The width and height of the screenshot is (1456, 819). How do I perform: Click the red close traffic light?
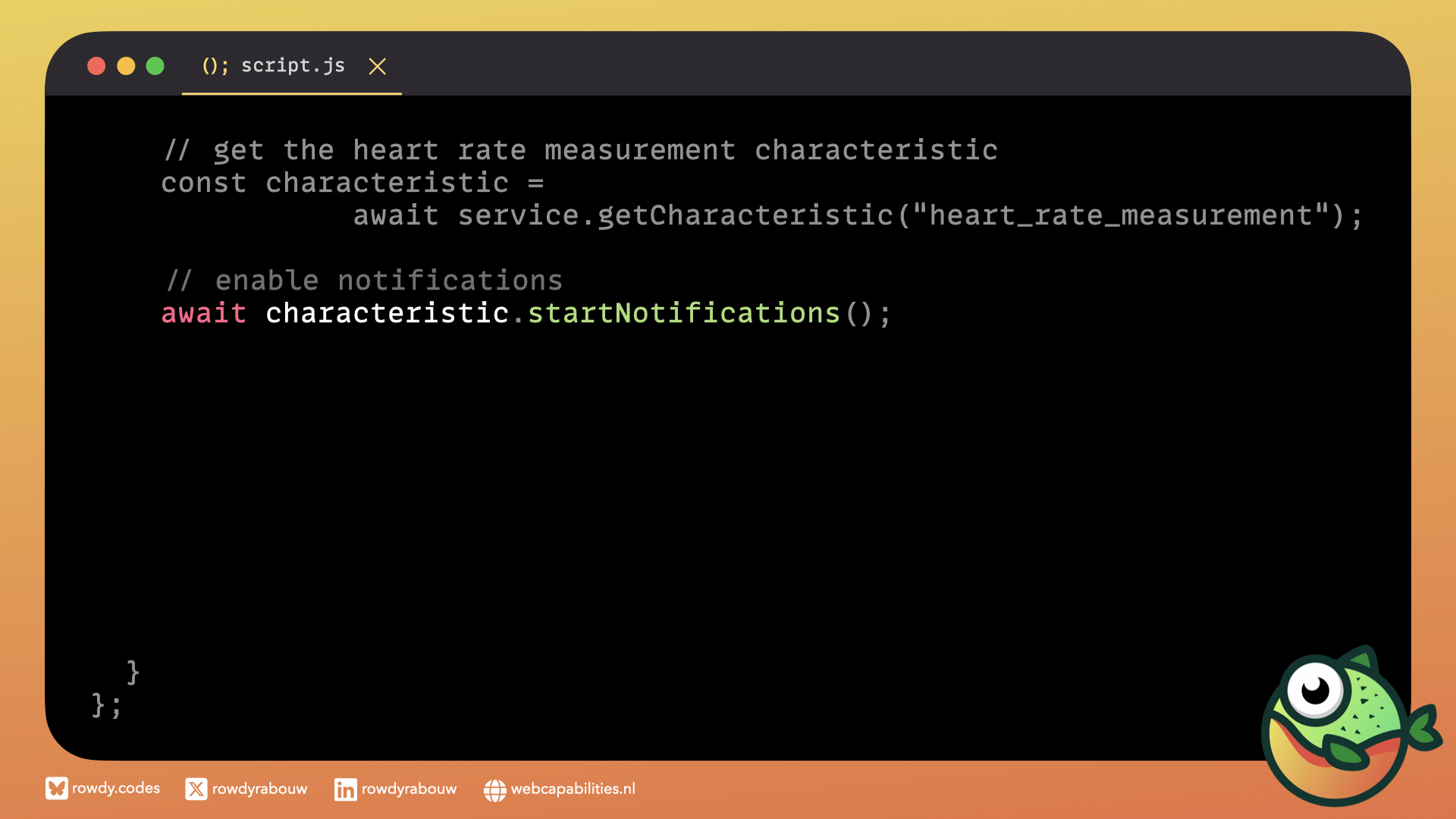pos(96,66)
